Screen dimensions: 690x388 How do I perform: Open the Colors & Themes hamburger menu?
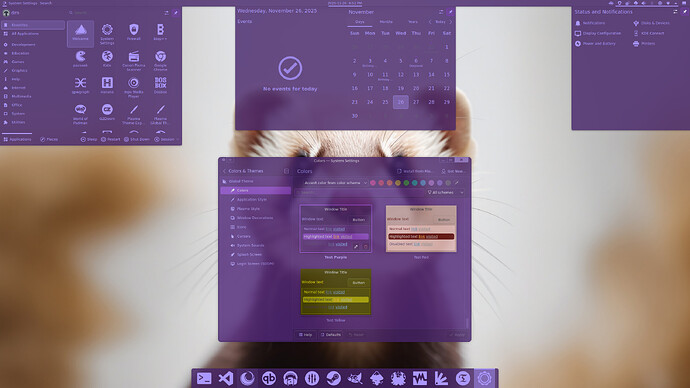point(286,171)
